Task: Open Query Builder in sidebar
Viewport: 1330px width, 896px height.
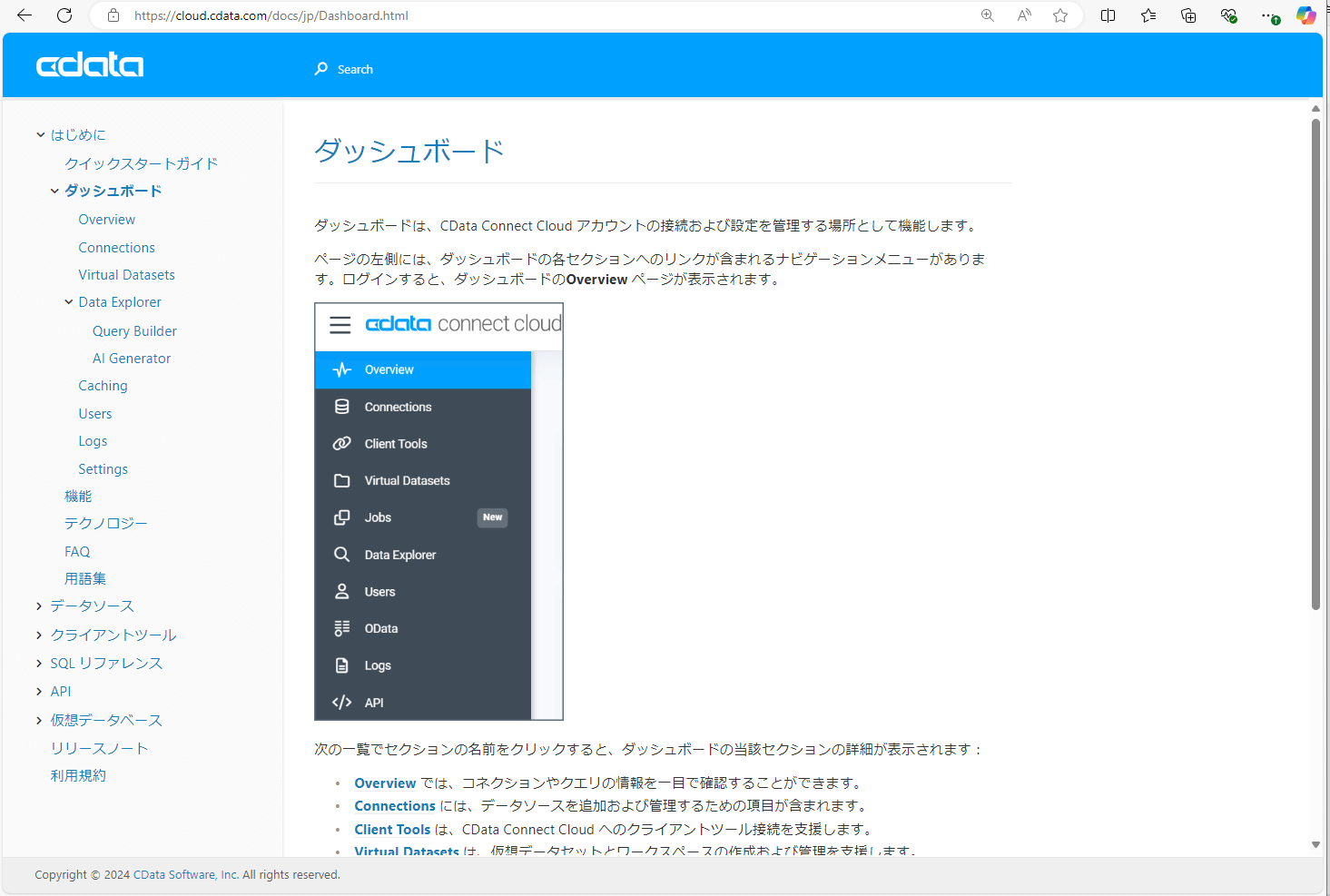Action: pos(134,331)
